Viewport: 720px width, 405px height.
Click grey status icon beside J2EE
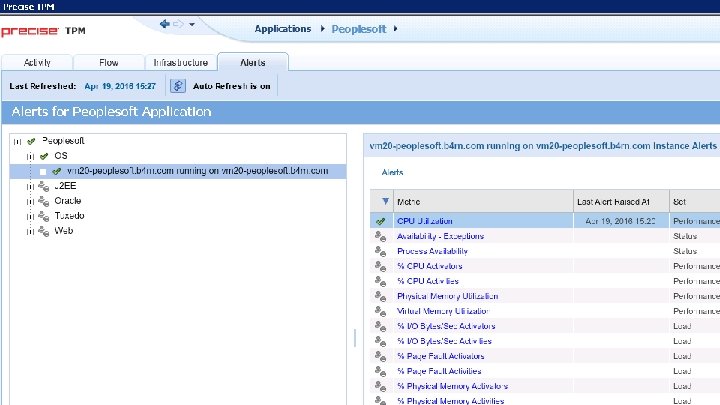44,186
